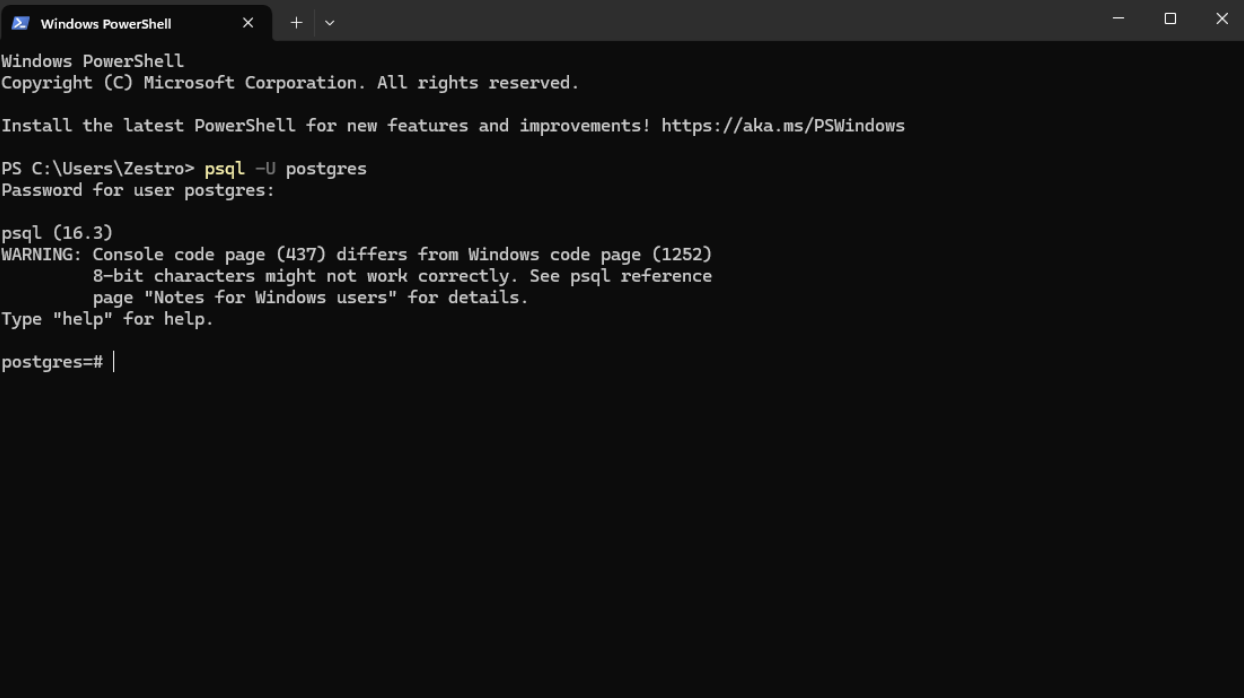Click the Microsoft Corporation copyright line
This screenshot has width=1244, height=698.
pyautogui.click(x=290, y=83)
